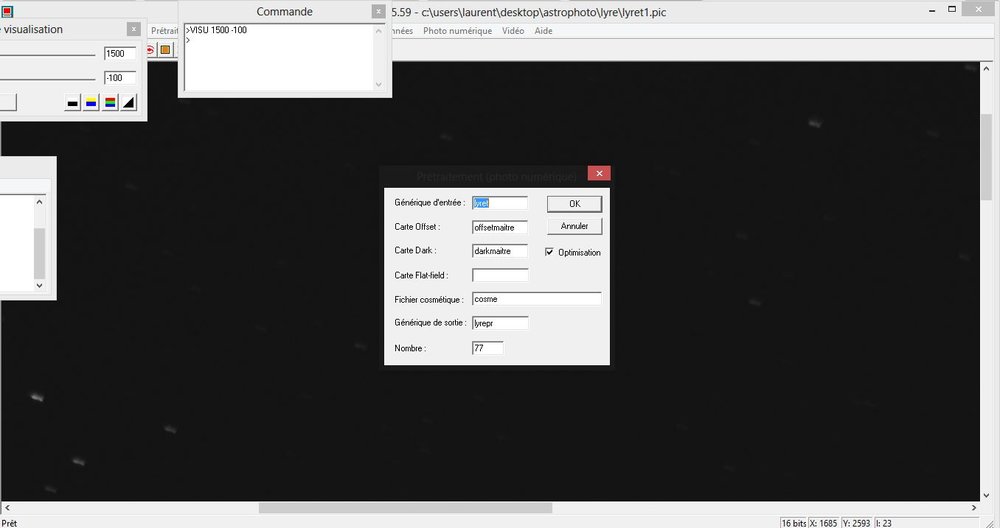
Task: Click the threshold field showing -100
Action: point(120,78)
